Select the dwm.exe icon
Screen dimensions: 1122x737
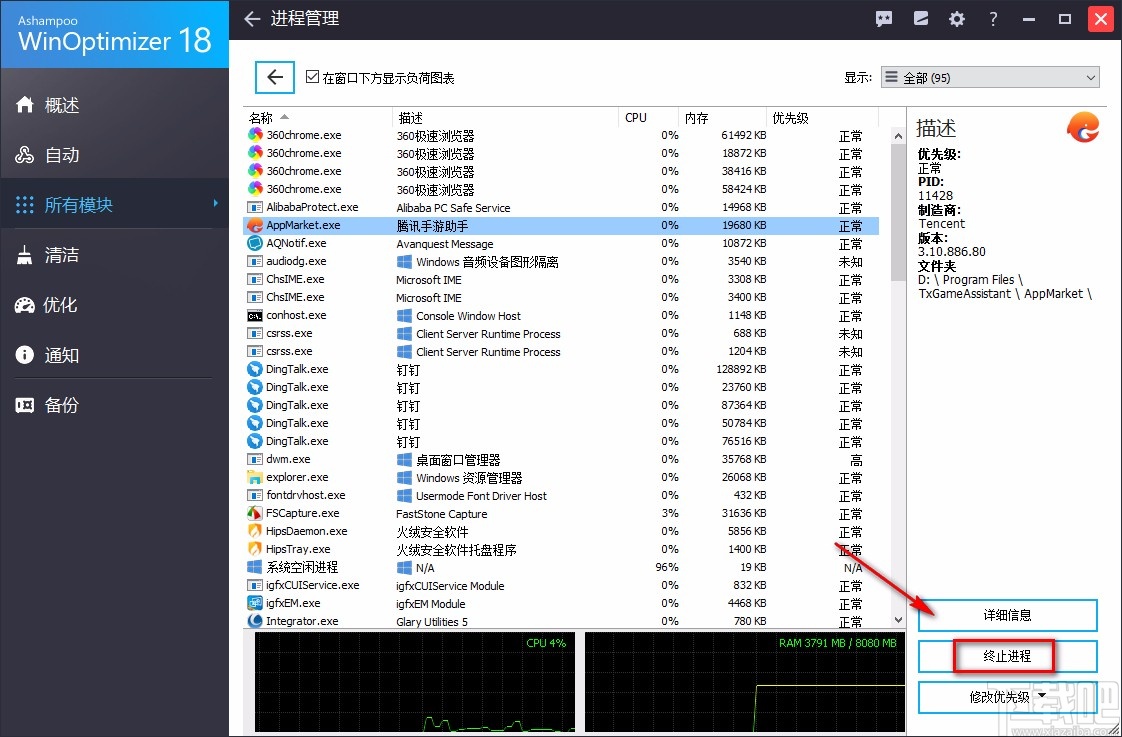click(x=255, y=459)
